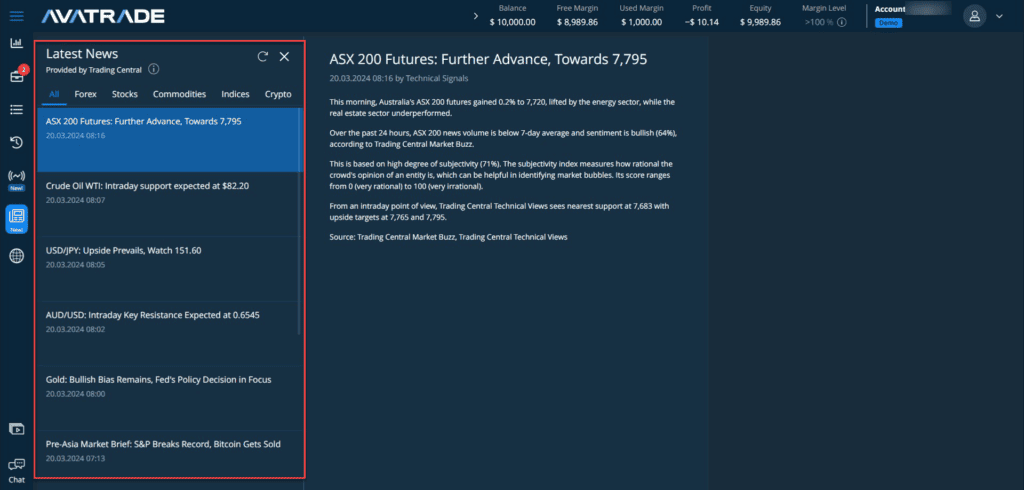The image size is (1024, 490).
Task: Click the Demo account badge
Action: tap(888, 23)
